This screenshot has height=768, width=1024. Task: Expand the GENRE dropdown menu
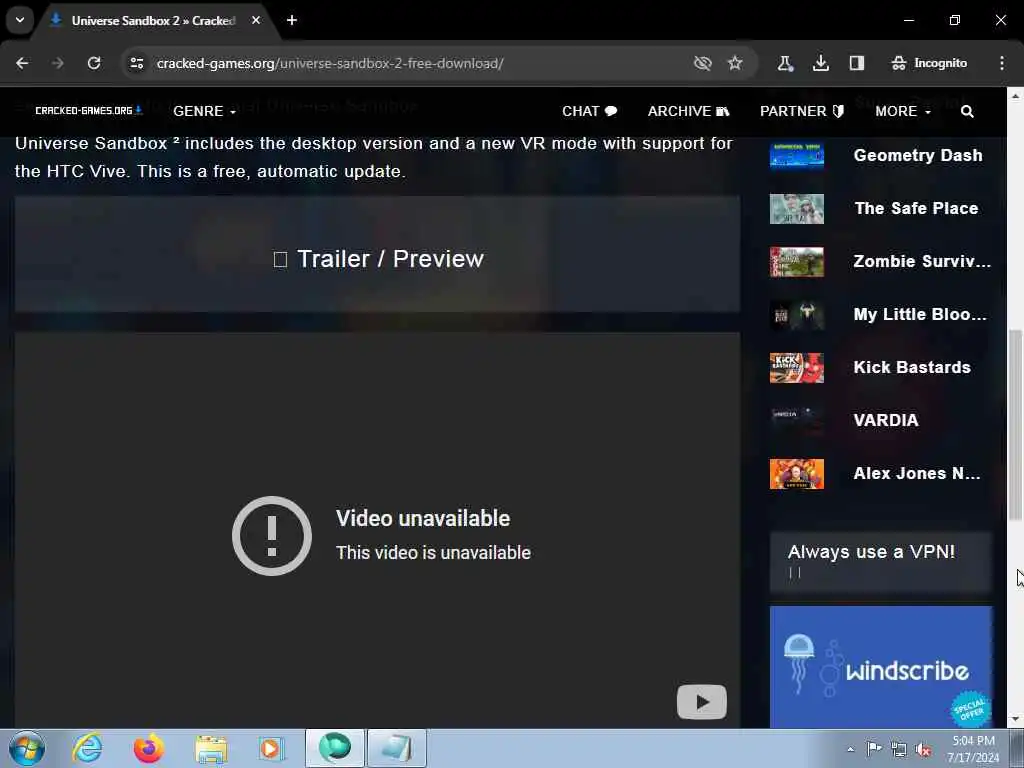pyautogui.click(x=204, y=112)
